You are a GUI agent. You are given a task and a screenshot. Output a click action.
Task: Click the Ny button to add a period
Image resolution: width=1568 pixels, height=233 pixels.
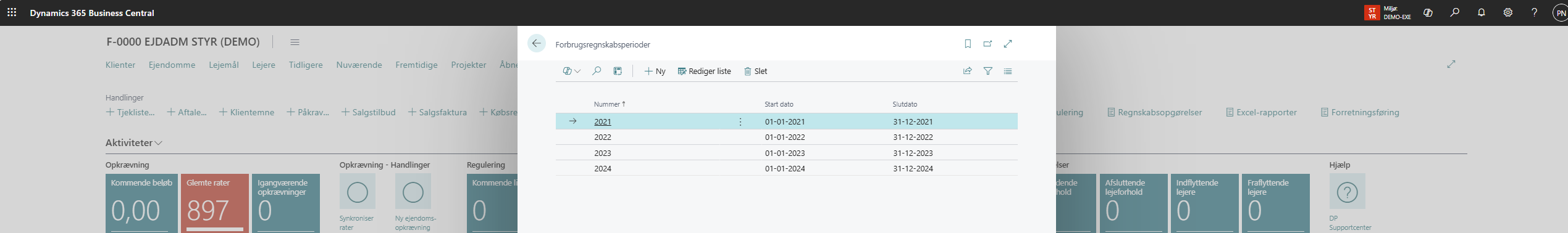pos(655,71)
